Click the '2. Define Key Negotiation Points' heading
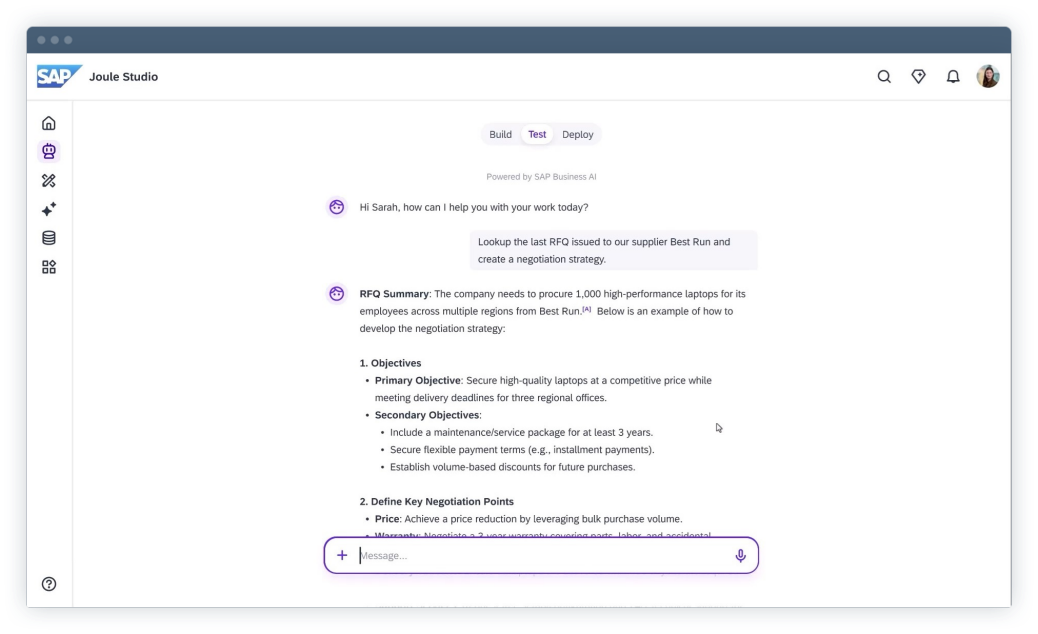 coord(436,502)
